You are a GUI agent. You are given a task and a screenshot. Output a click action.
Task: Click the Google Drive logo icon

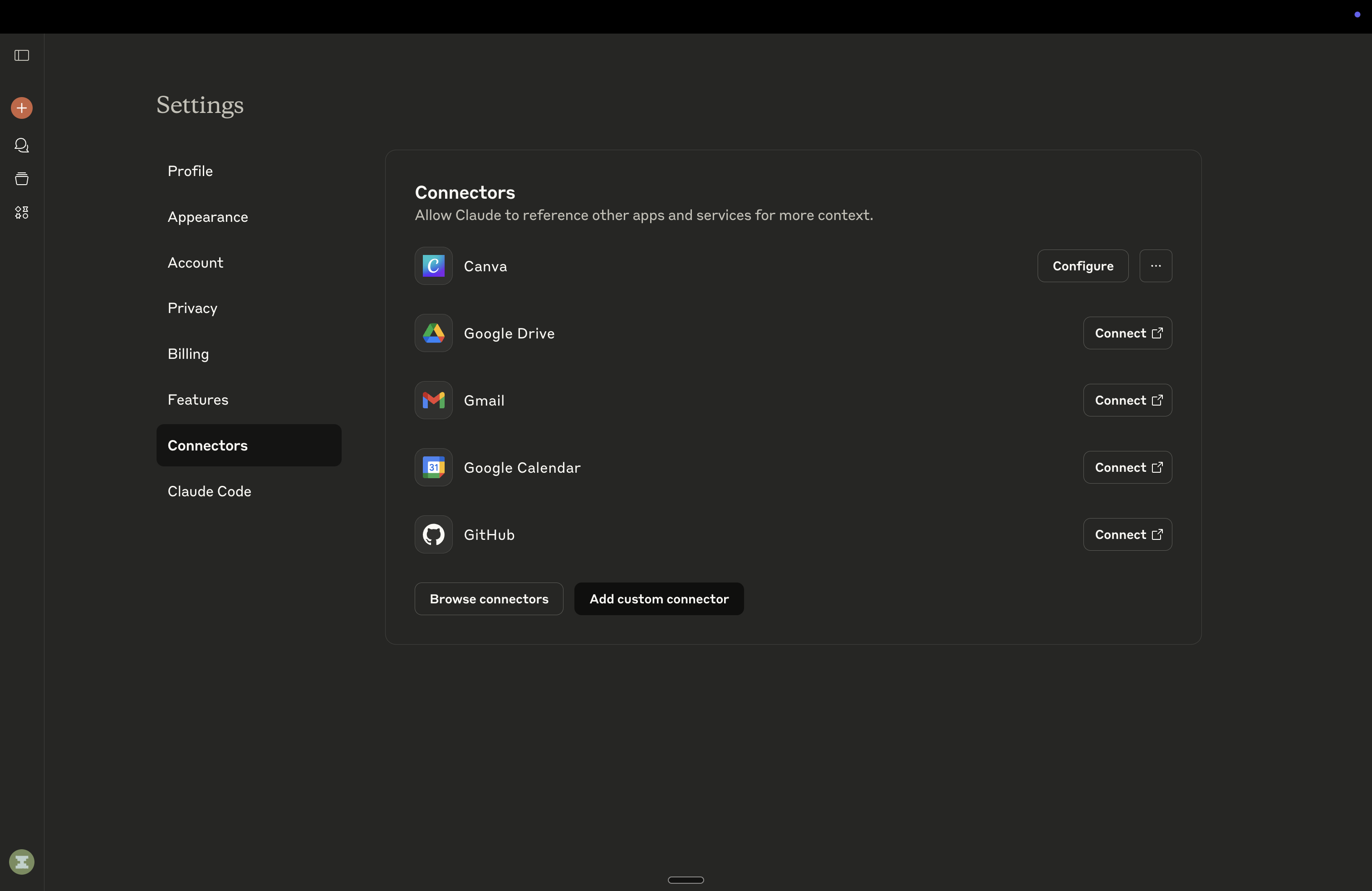pyautogui.click(x=433, y=333)
